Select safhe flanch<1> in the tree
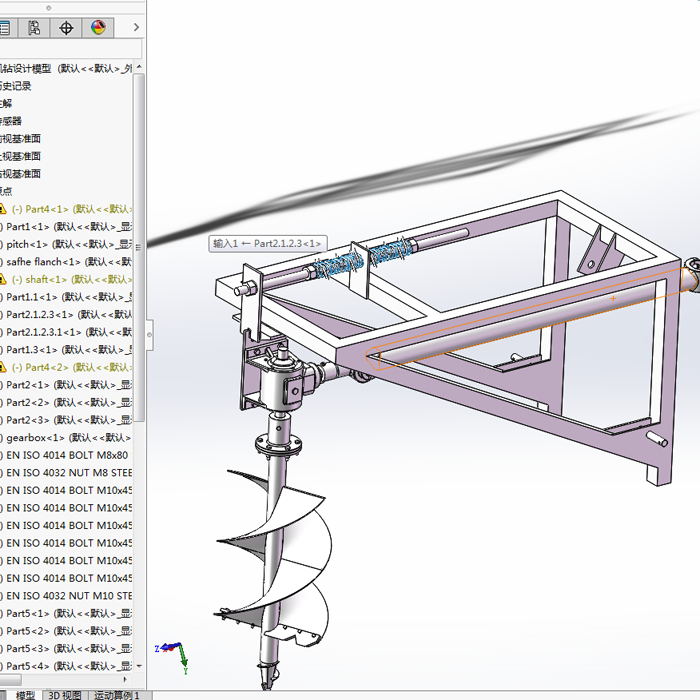The image size is (700, 700). (42, 261)
